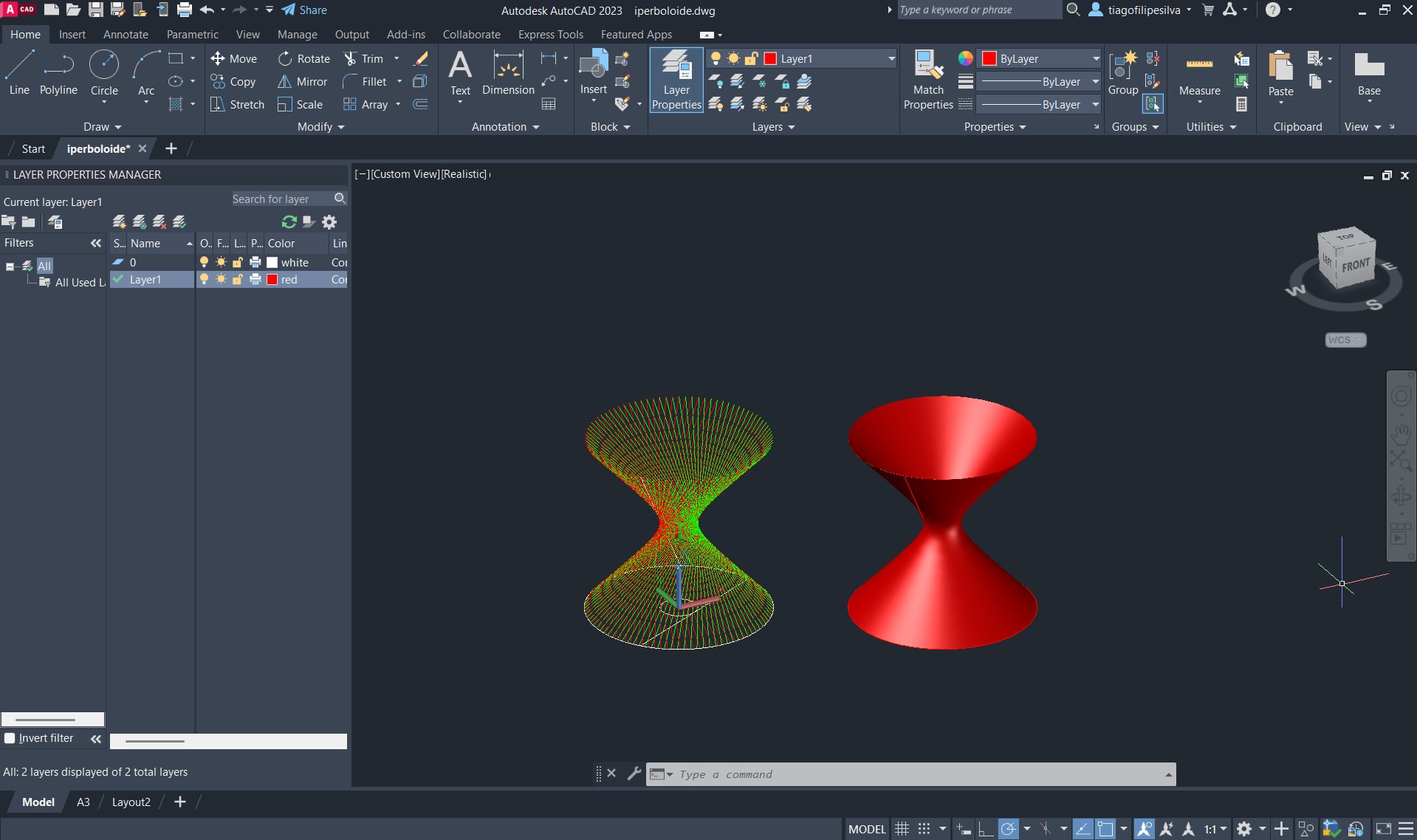This screenshot has height=840, width=1417.
Task: Open the Measure utility
Action: click(1199, 73)
